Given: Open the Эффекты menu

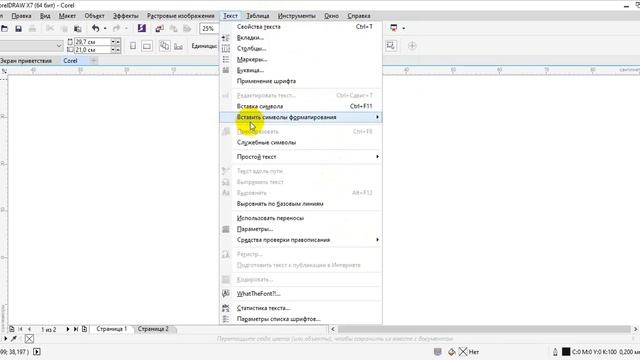Looking at the screenshot, I should [x=126, y=16].
